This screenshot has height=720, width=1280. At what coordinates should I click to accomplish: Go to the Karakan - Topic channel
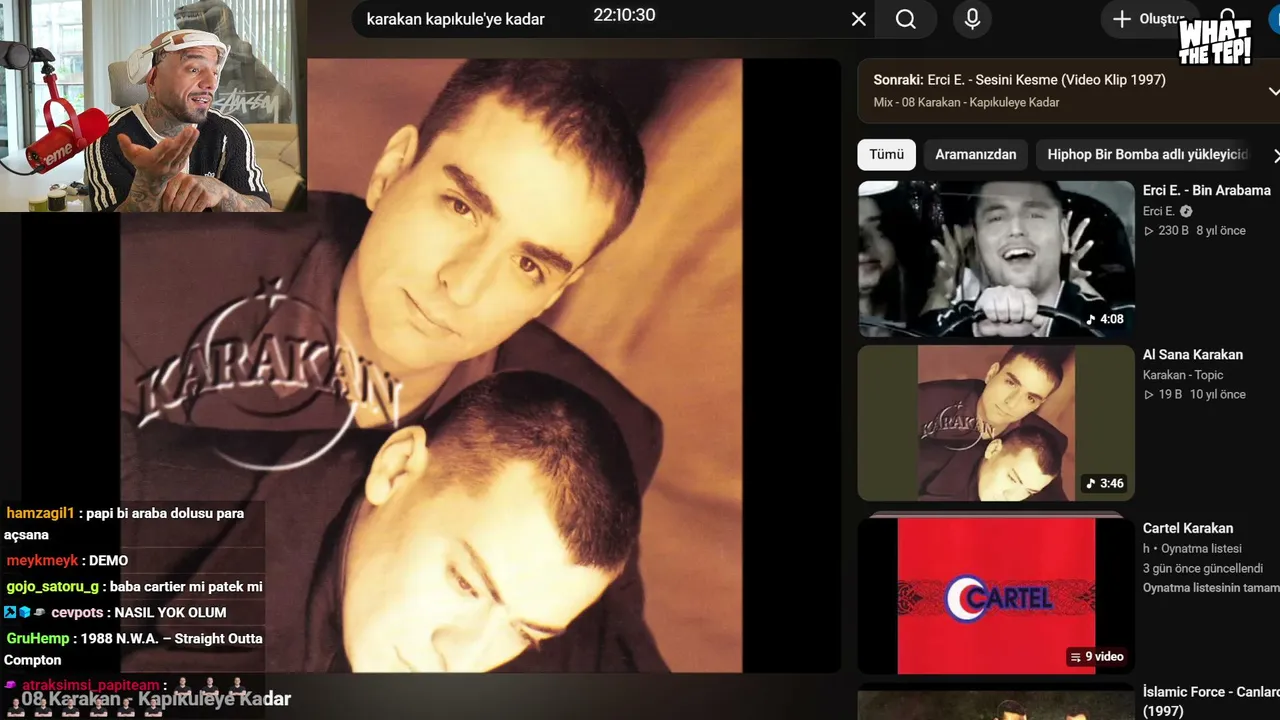pyautogui.click(x=1183, y=375)
